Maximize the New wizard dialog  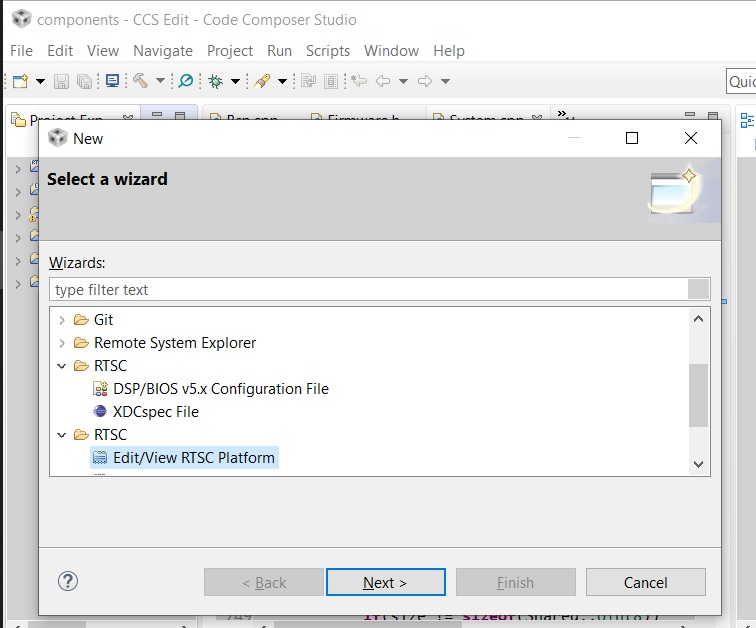(x=632, y=138)
